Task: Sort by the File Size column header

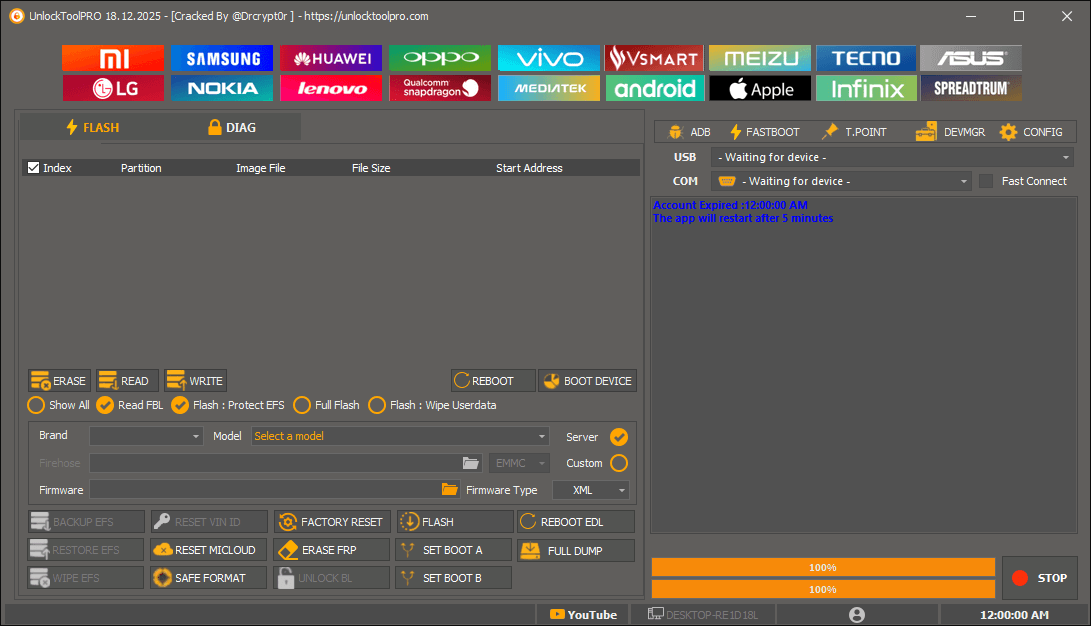Action: [371, 168]
